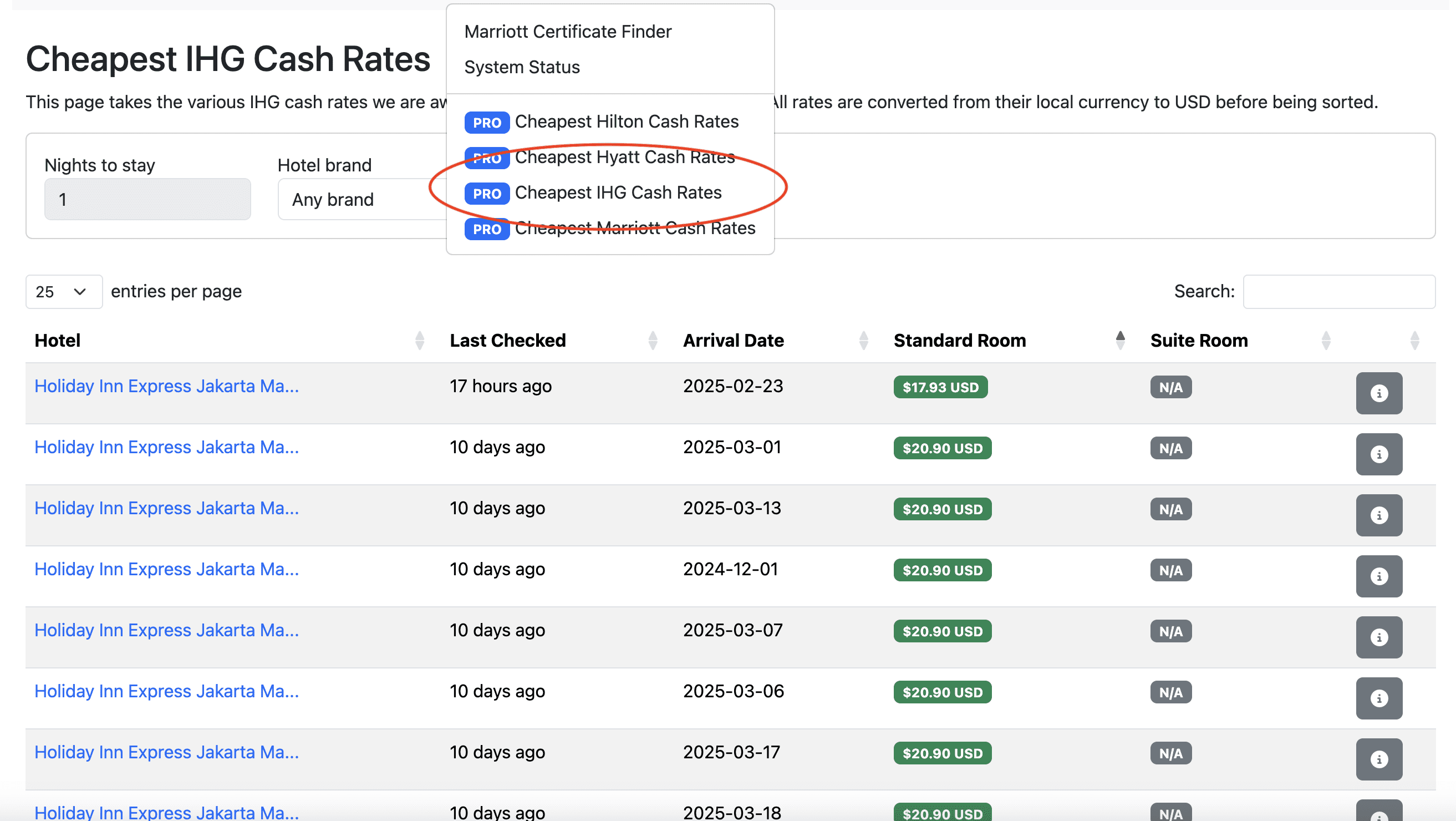Click N/A suite badge for 2024-12-01
Screen dimensions: 1456x821
point(1170,570)
